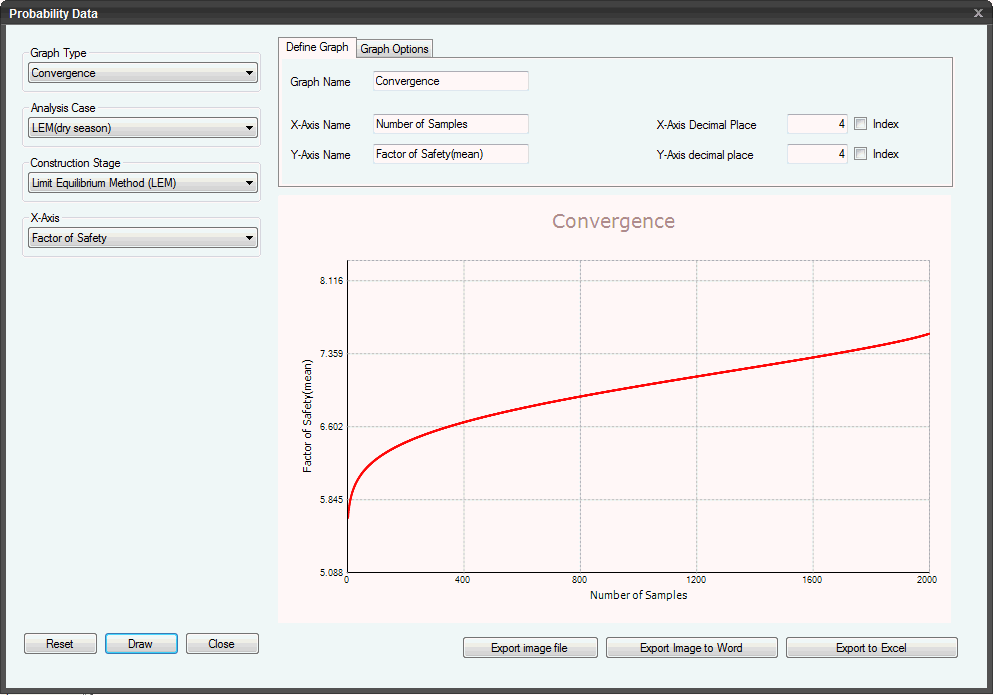Click the Y-Axis decimal place value field
Image resolution: width=993 pixels, height=695 pixels.
(816, 154)
